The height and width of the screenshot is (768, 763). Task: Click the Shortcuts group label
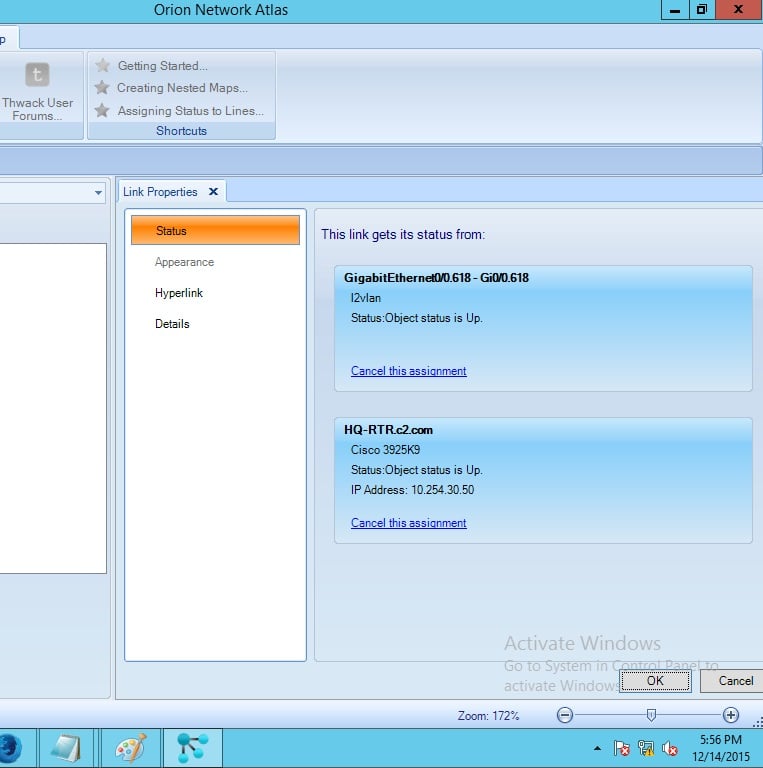point(181,131)
